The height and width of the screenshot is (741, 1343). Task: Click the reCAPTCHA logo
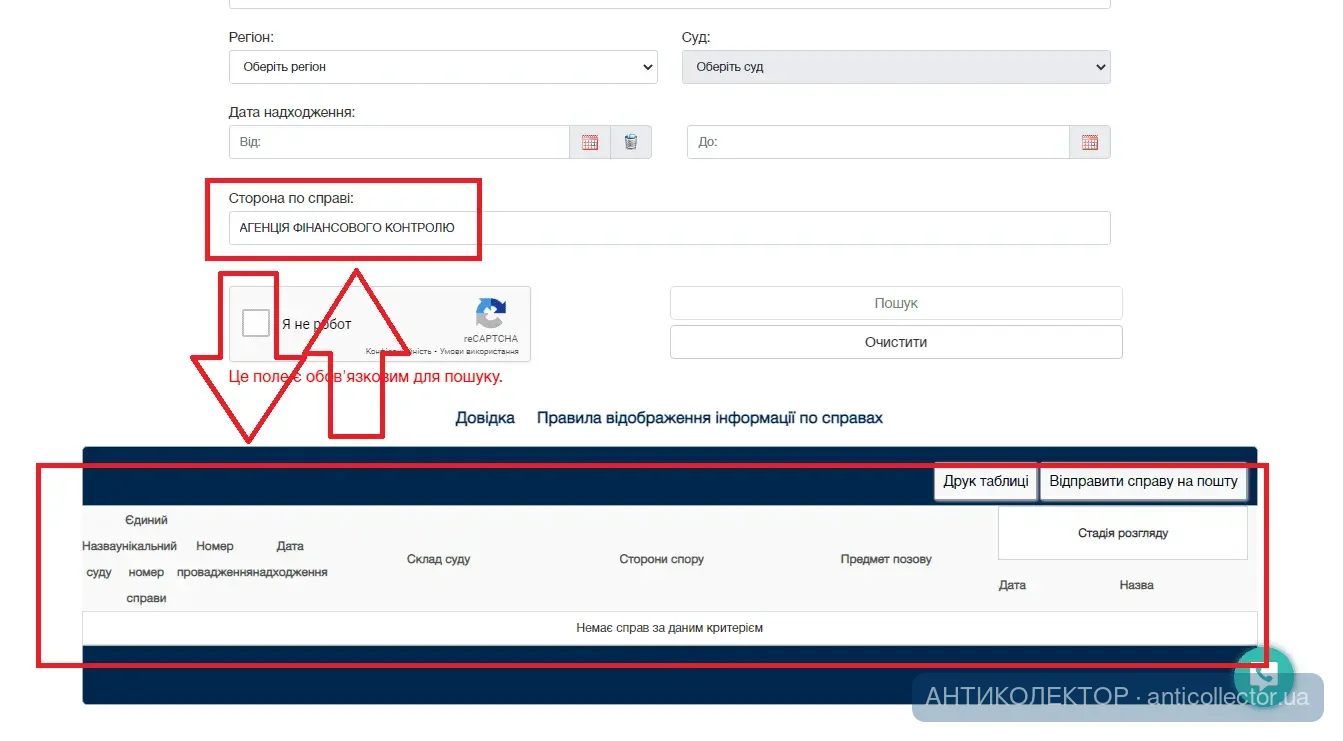tap(491, 314)
